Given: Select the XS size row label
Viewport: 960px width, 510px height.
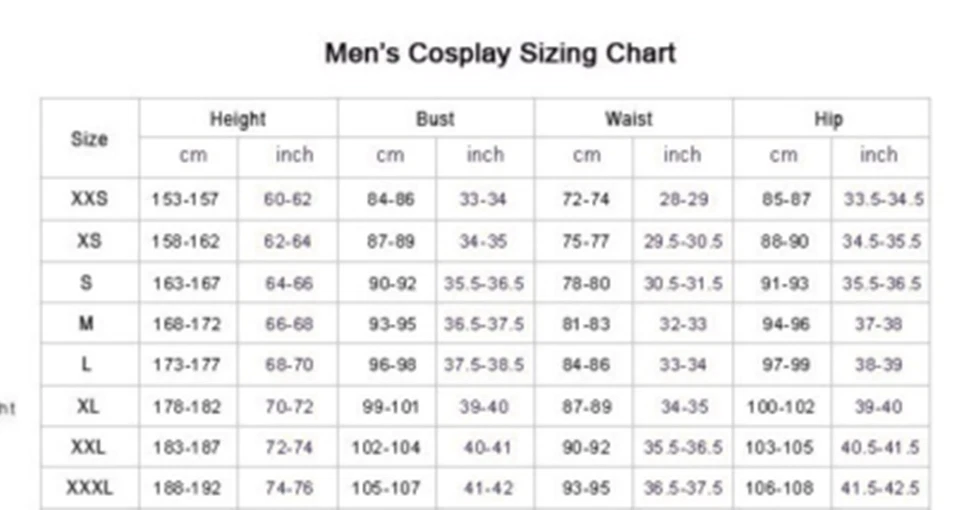Looking at the screenshot, I should tap(89, 241).
